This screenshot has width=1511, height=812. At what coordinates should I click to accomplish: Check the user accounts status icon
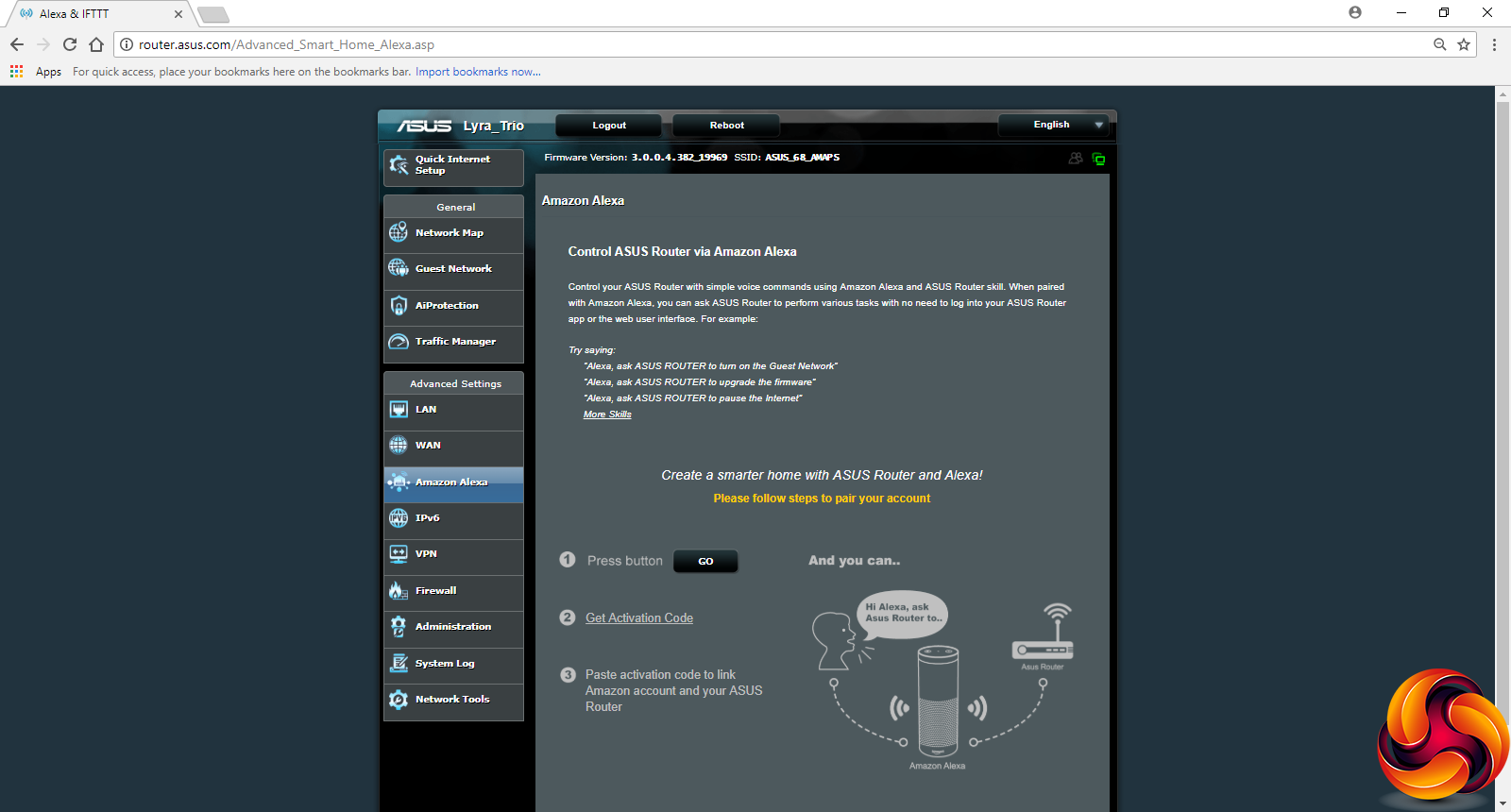1076,159
